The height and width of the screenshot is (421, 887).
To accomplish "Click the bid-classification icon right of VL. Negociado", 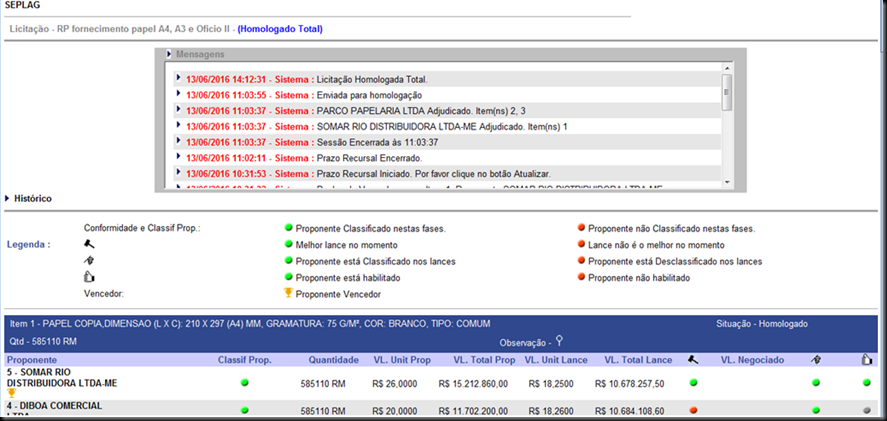I will (x=816, y=359).
